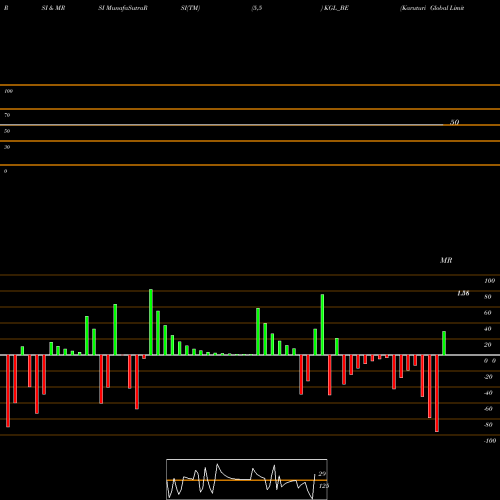Click the white RSI line at level 50

coord(222,125)
